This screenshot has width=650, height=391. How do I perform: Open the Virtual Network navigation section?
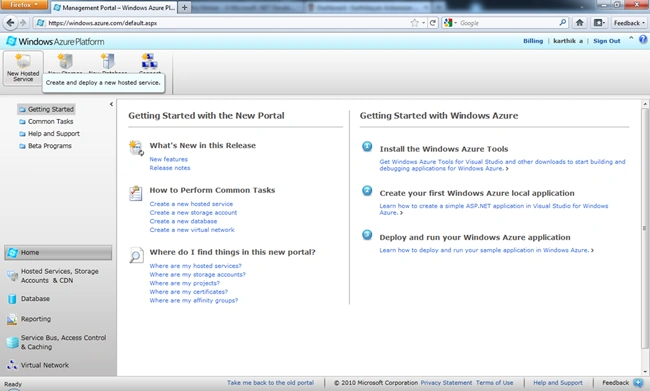tap(38, 365)
